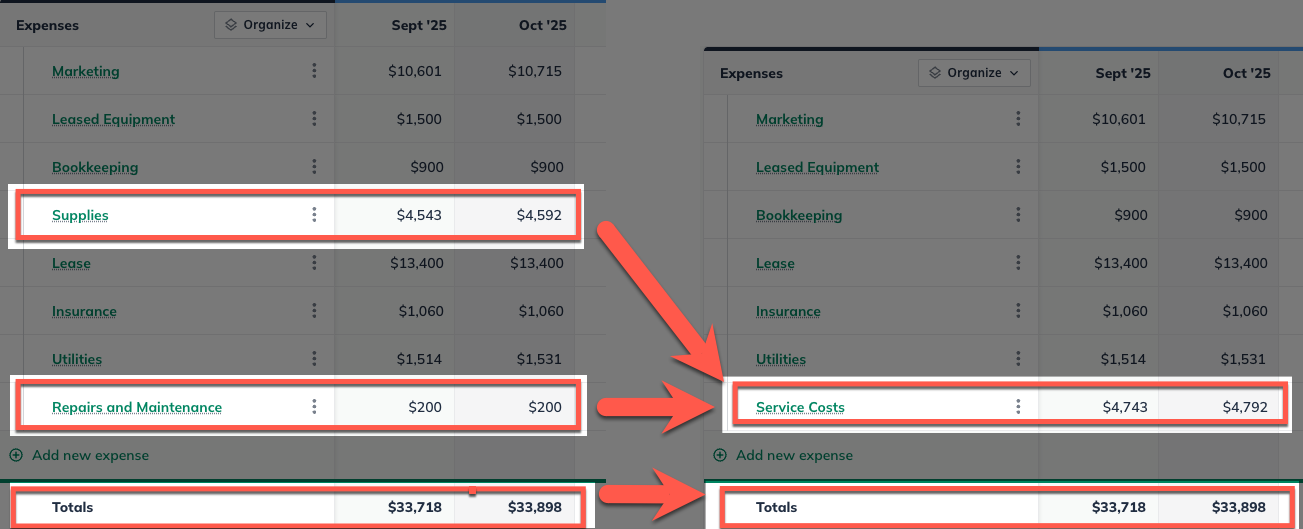
Task: Open the Lease row menu directly below Supplies
Action: tap(314, 263)
